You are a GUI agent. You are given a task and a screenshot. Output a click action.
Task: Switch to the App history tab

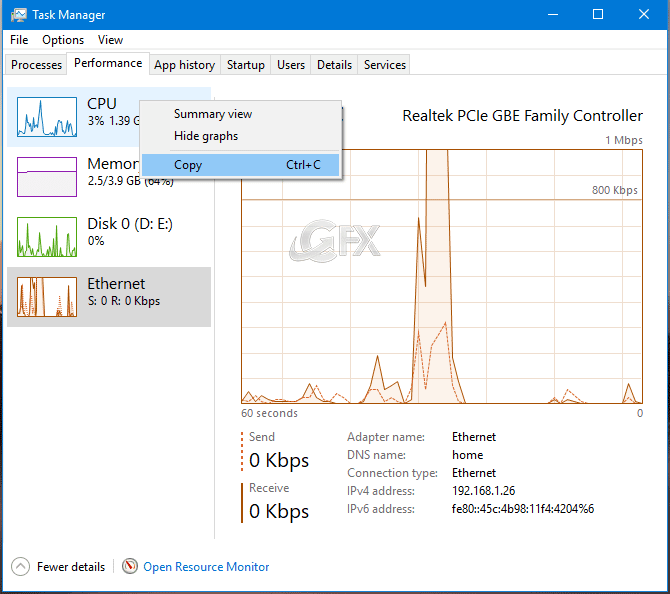click(185, 65)
